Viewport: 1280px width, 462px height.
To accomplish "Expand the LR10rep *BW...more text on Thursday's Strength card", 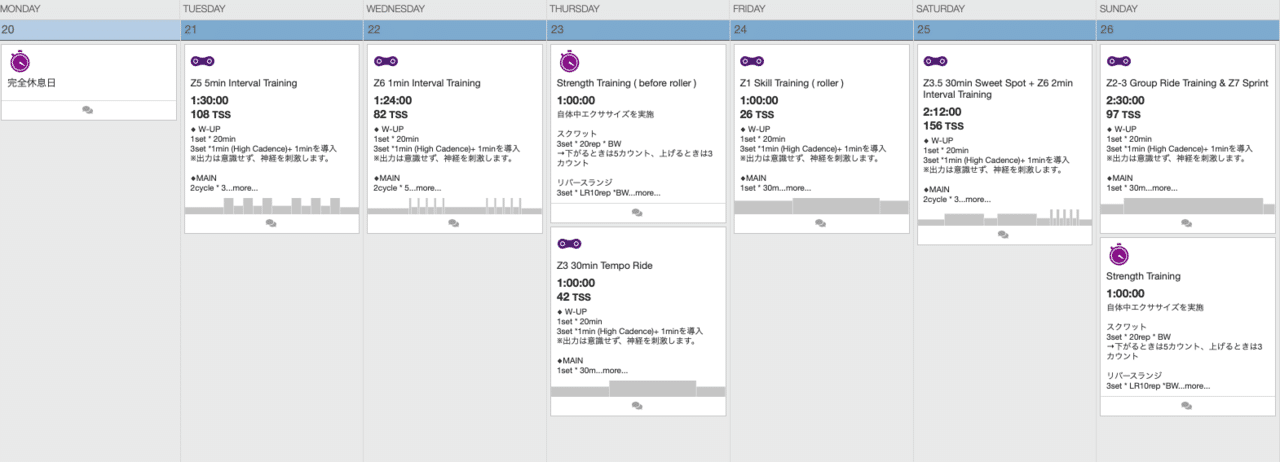I will 608,193.
